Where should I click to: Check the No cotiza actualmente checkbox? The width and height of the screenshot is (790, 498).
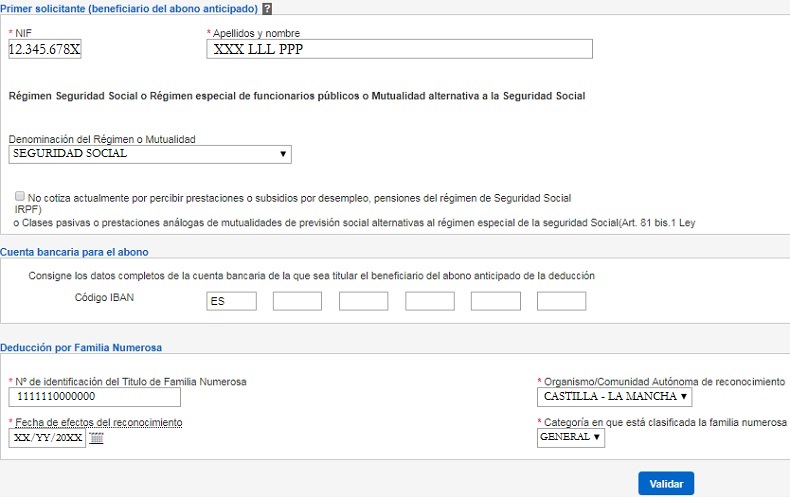click(x=20, y=196)
